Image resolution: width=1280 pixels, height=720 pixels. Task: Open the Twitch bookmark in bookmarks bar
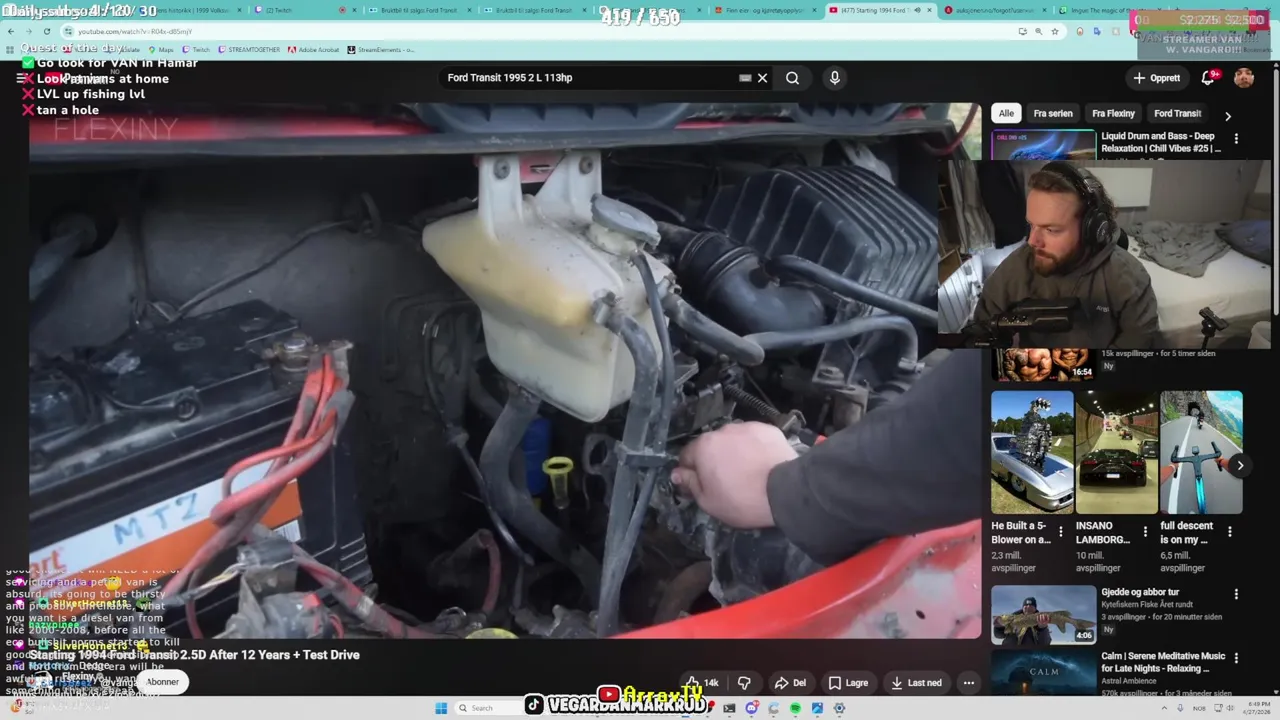pyautogui.click(x=196, y=49)
